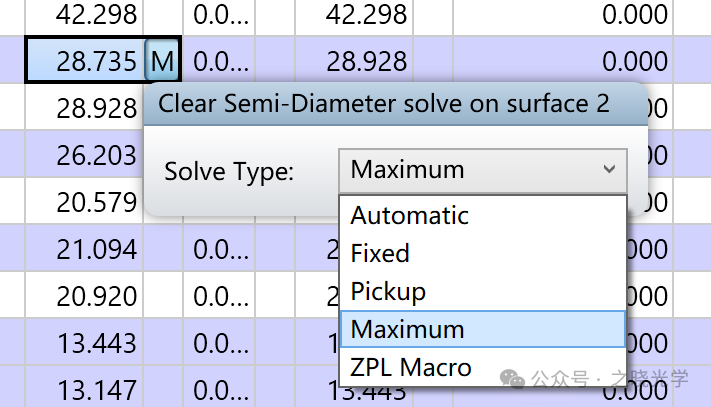Pick the Pickup solve type option
This screenshot has height=407, width=711.
coord(388,291)
